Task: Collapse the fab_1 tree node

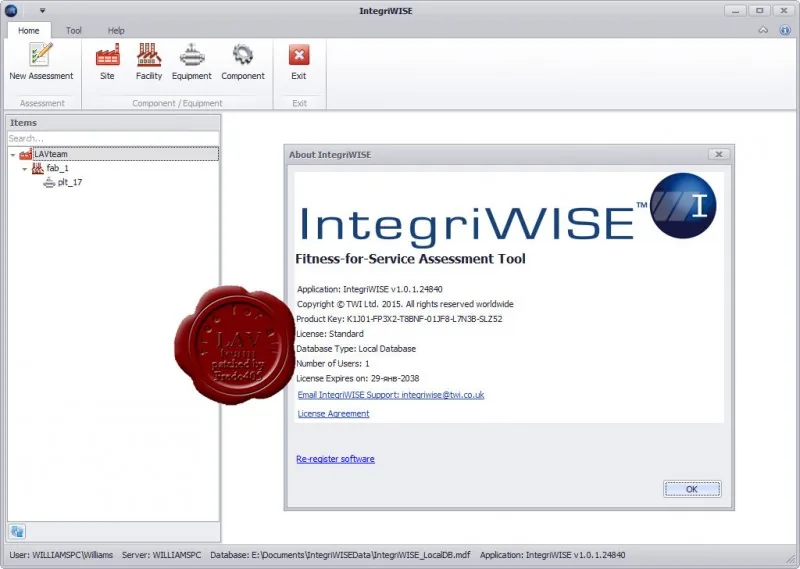Action: click(24, 169)
